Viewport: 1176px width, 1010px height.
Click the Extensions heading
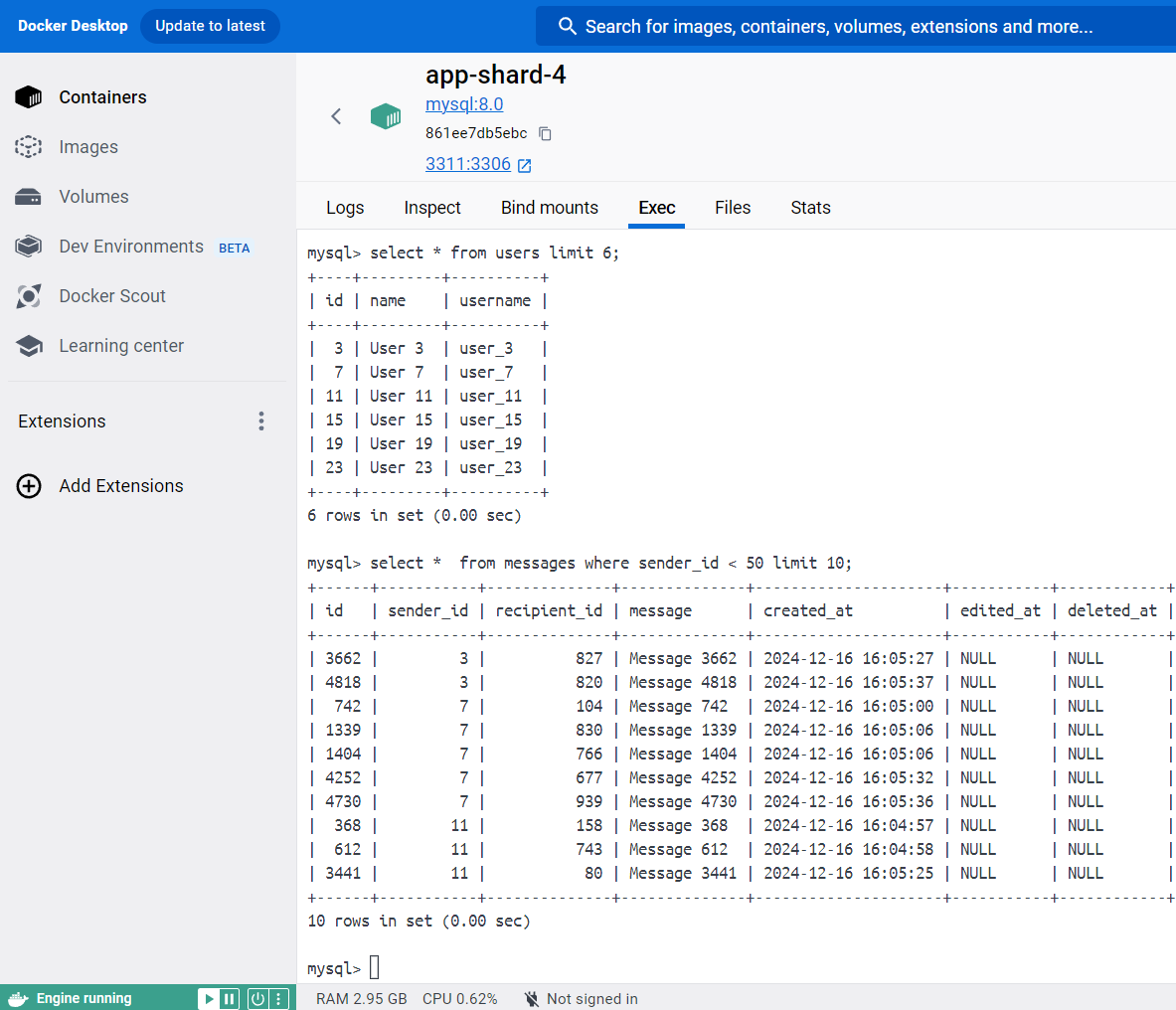(63, 421)
